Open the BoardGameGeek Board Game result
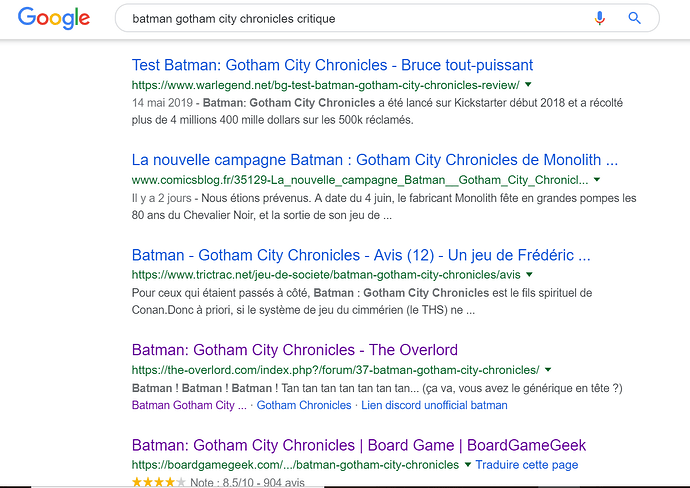 click(x=358, y=445)
